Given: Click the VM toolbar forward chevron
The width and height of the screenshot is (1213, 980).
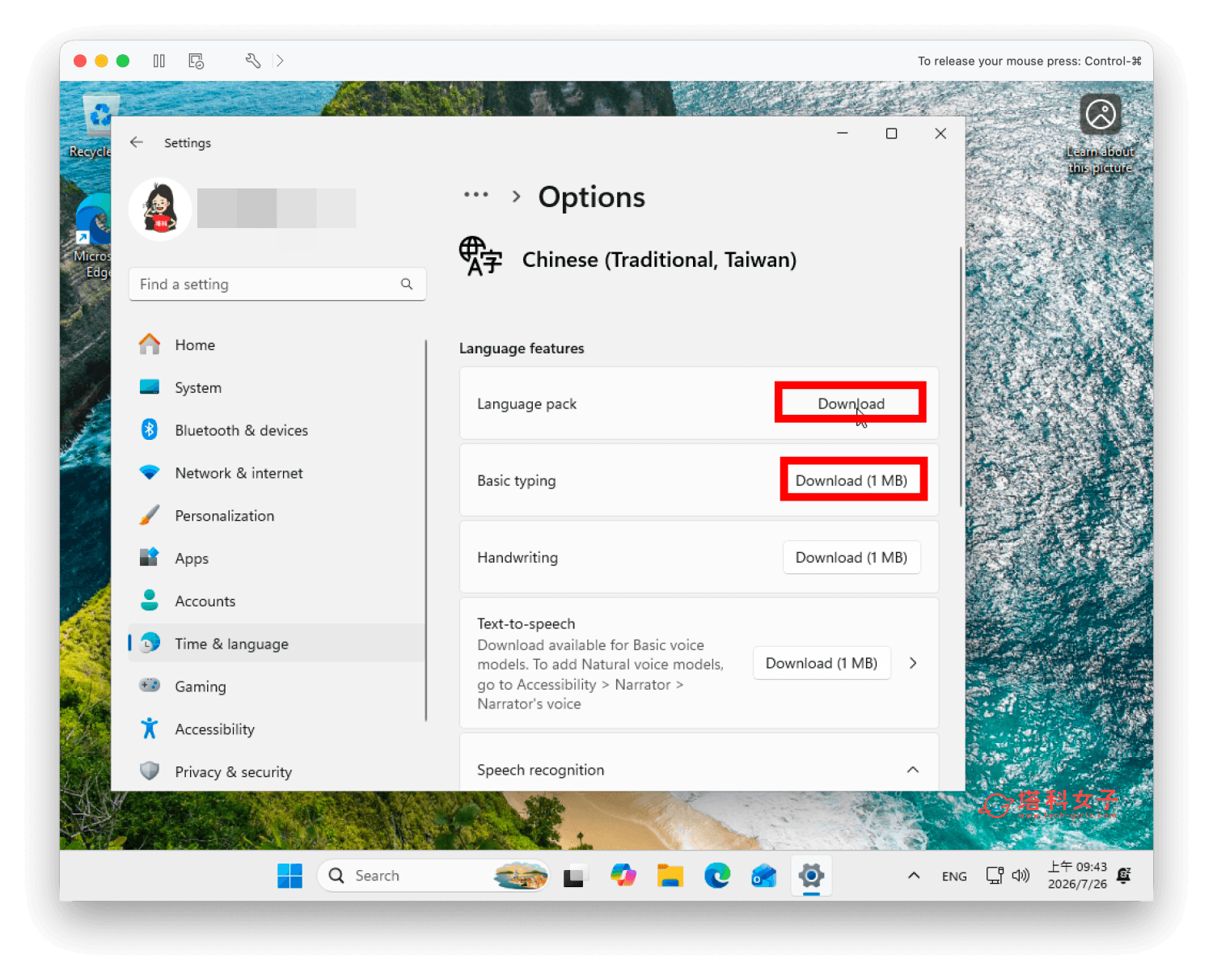Looking at the screenshot, I should click(x=280, y=61).
